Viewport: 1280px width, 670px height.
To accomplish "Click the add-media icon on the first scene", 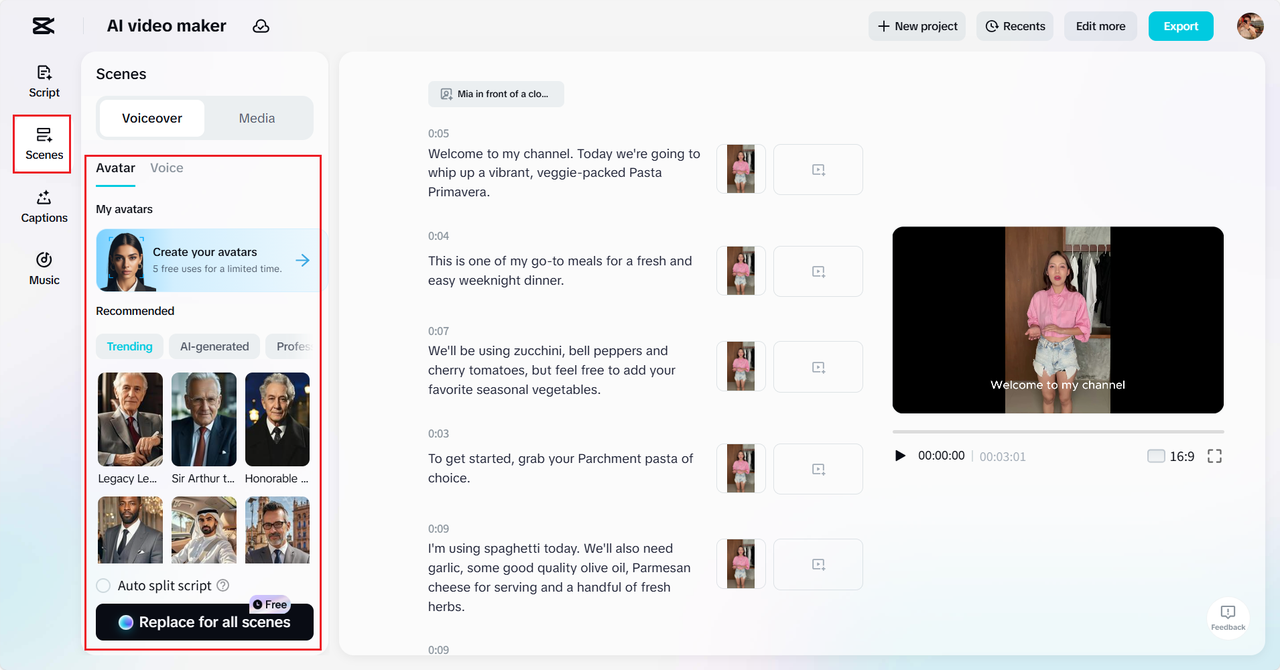I will [x=818, y=169].
